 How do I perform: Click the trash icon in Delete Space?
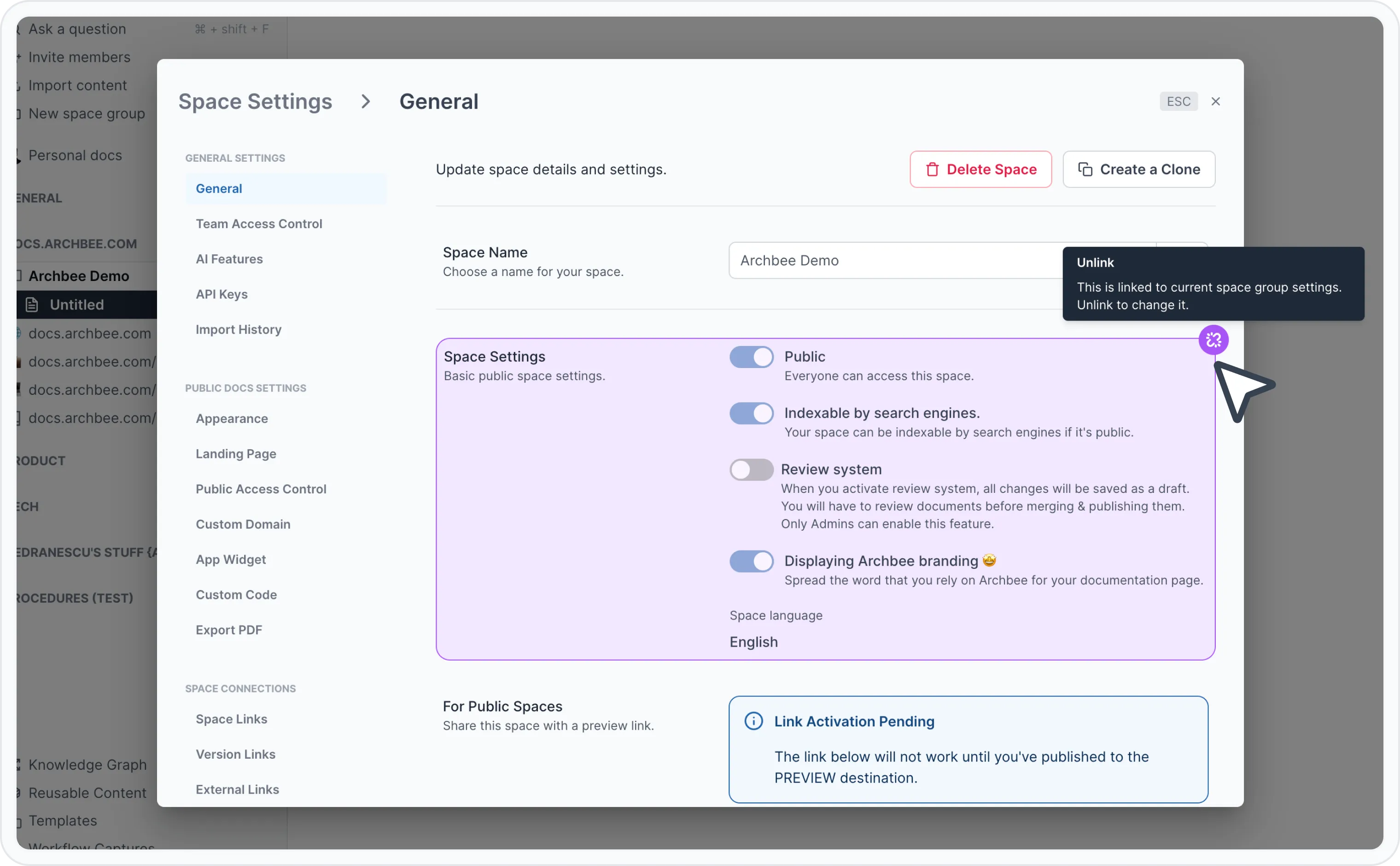(932, 170)
